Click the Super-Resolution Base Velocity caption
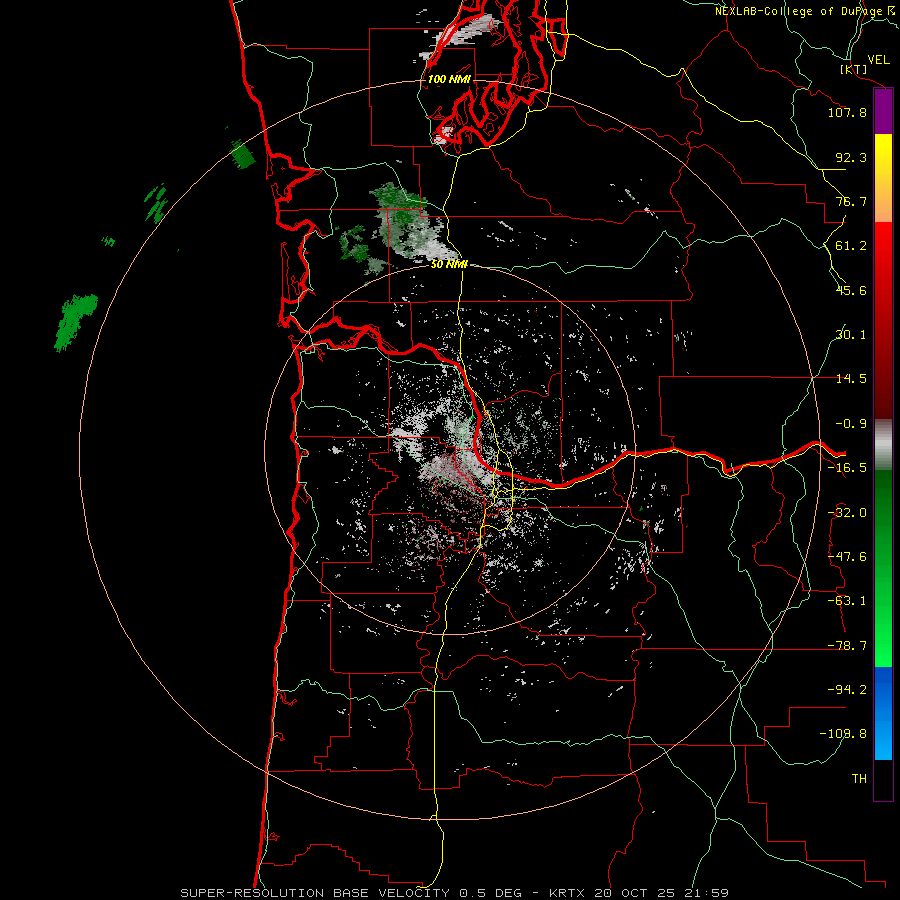The height and width of the screenshot is (900, 900). [x=455, y=893]
